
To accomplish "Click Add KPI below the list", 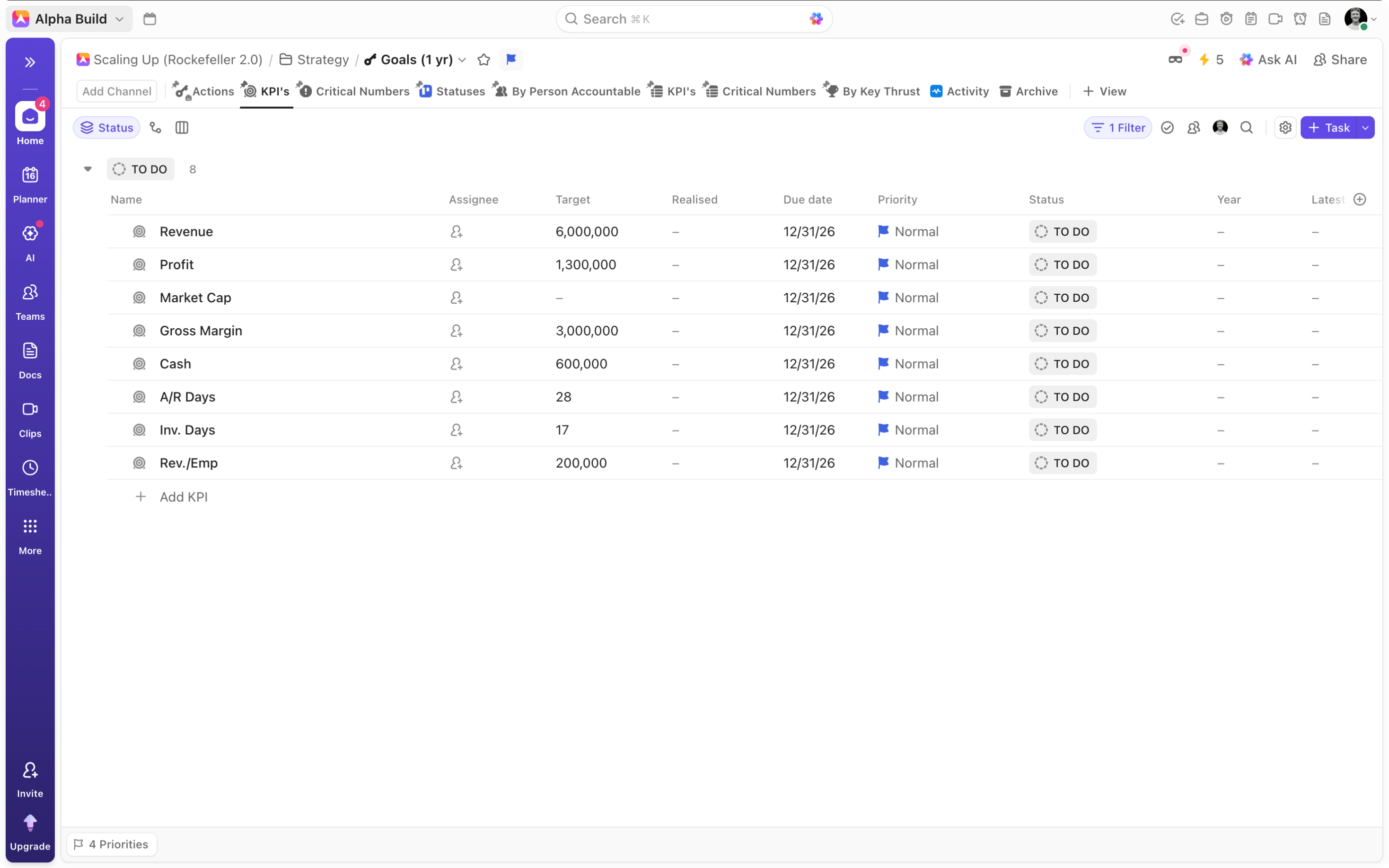I will coord(183,497).
